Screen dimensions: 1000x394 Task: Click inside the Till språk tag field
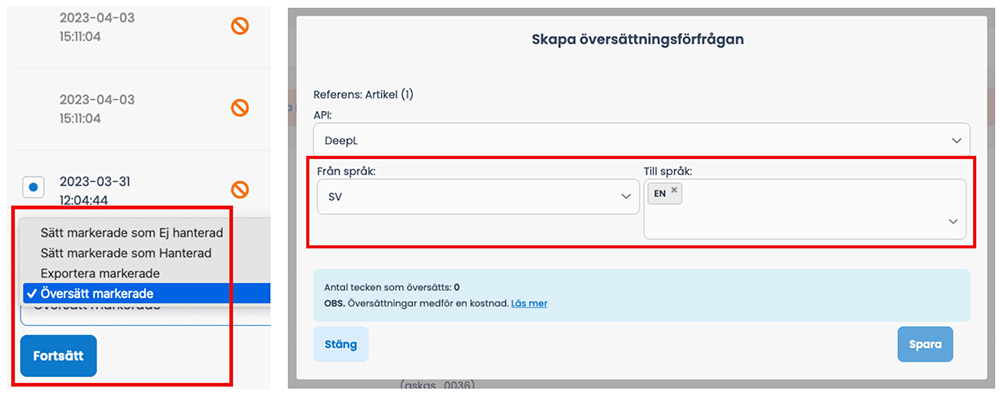(x=805, y=209)
